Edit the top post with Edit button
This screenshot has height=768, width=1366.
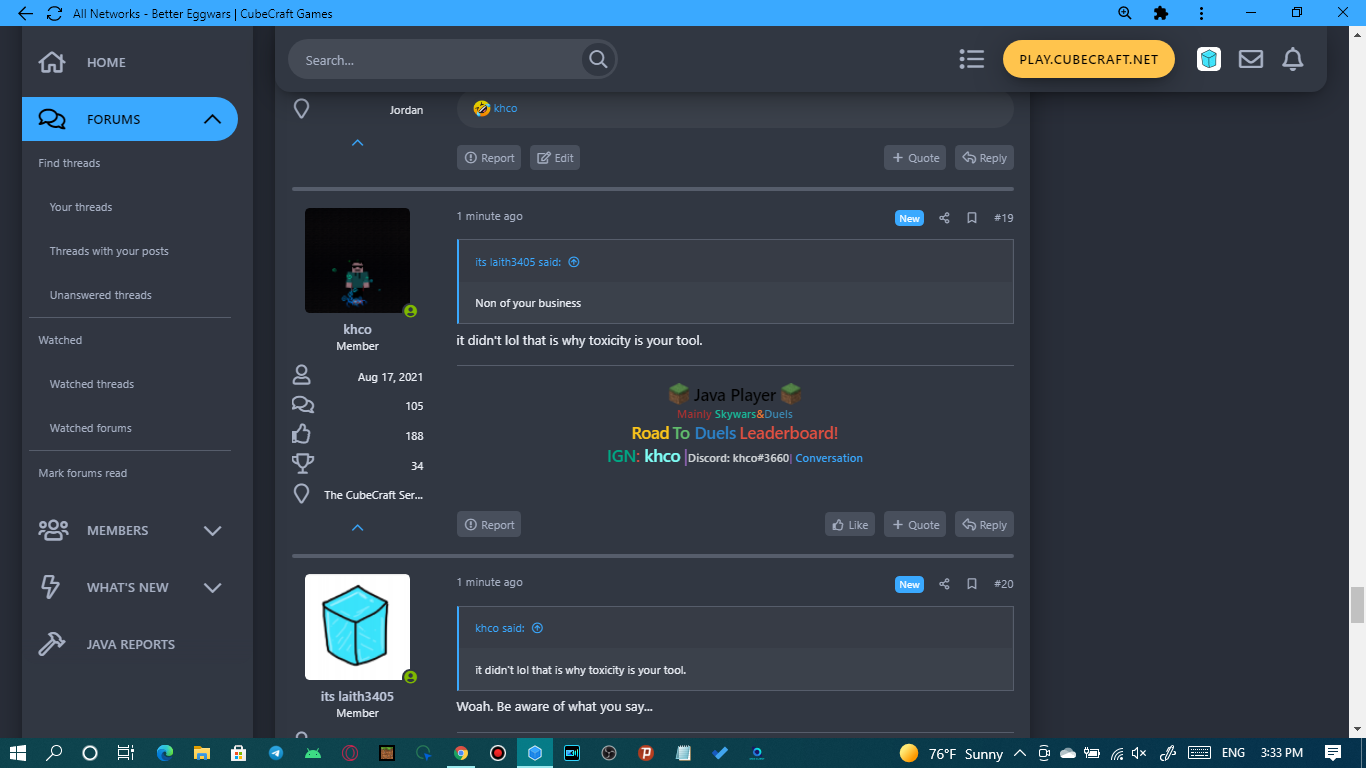555,158
